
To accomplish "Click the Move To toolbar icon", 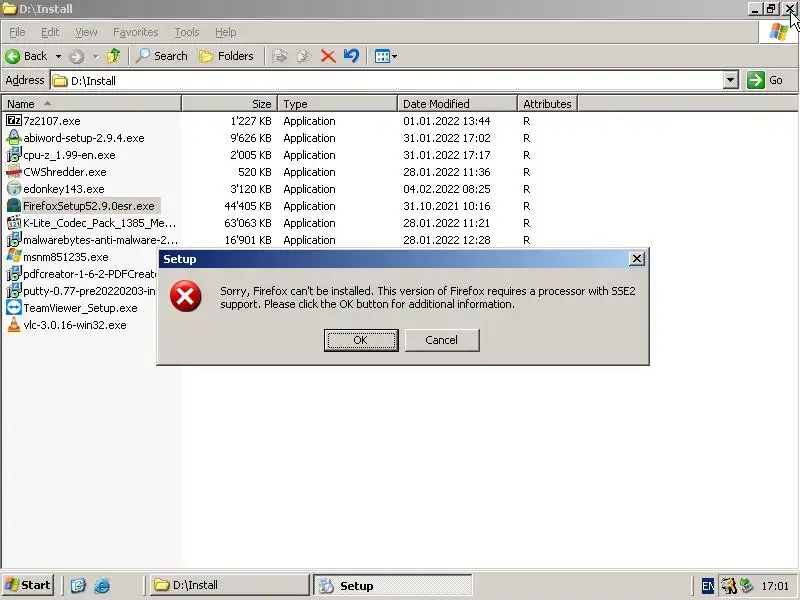I will (280, 56).
